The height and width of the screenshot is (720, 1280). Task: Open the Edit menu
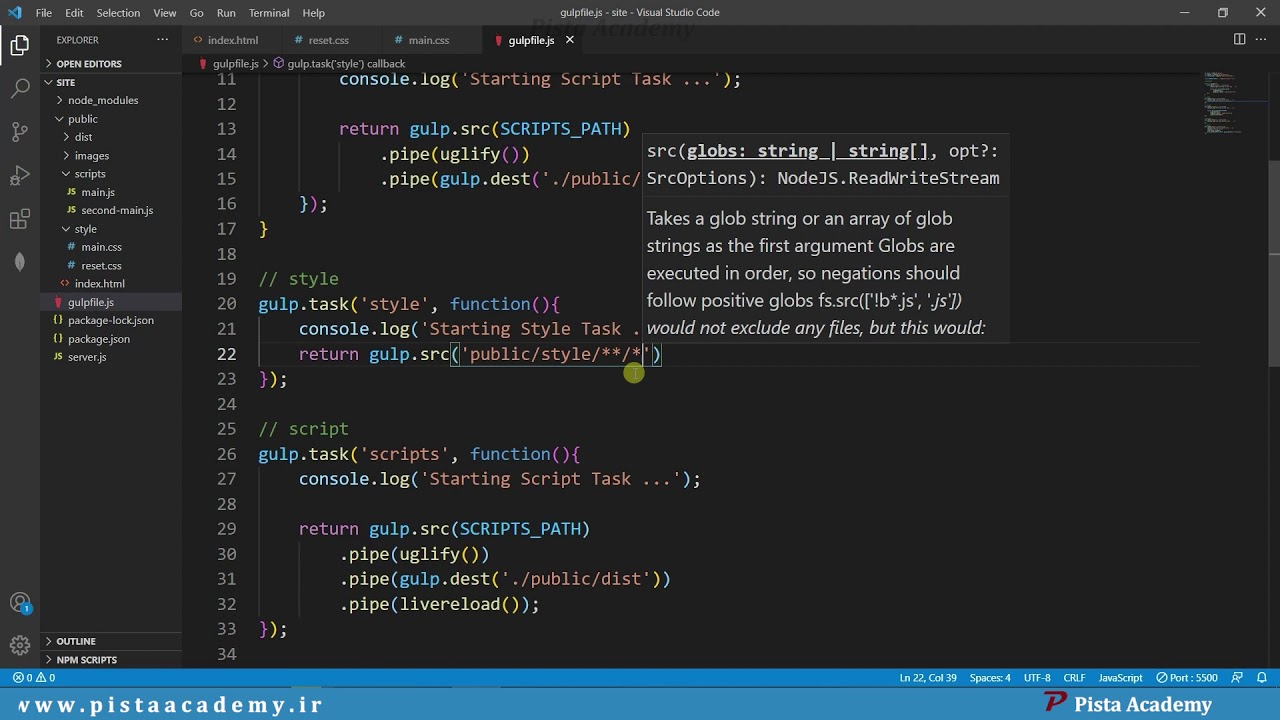tap(75, 13)
